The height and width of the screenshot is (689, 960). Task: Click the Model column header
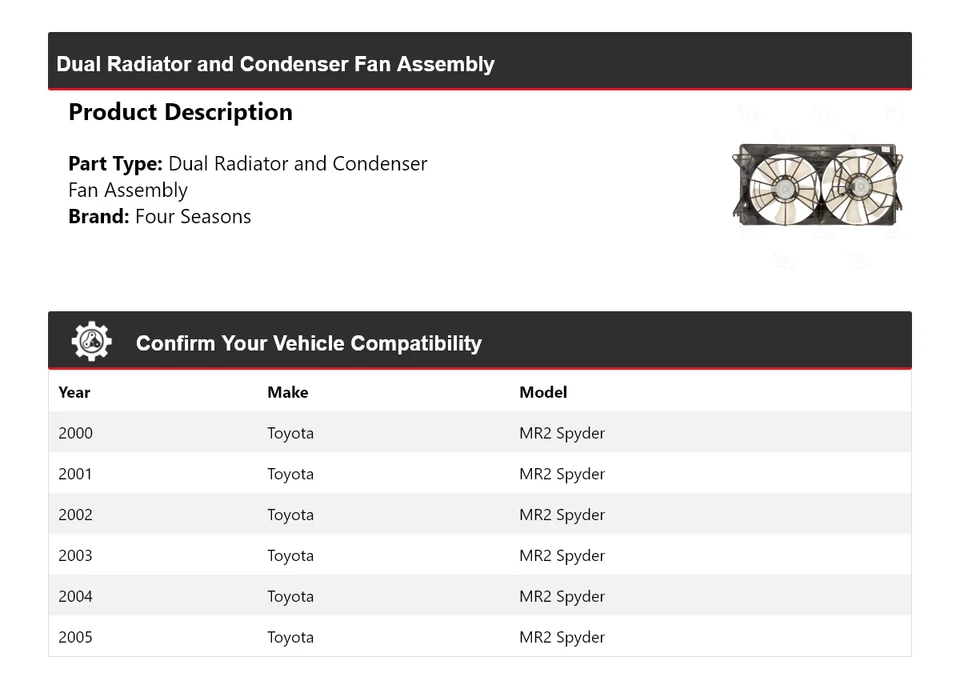coord(543,392)
